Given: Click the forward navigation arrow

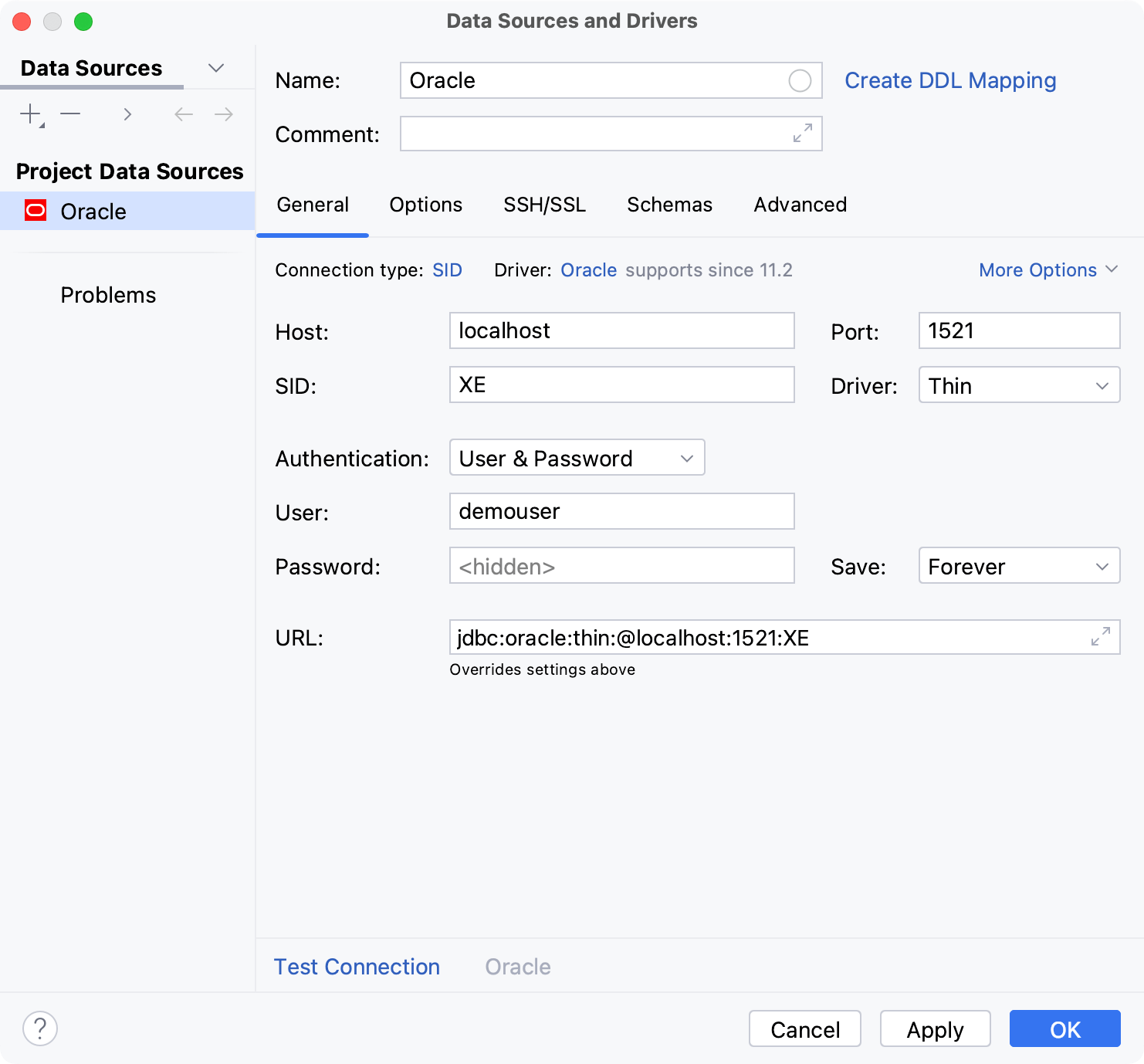Looking at the screenshot, I should (223, 114).
